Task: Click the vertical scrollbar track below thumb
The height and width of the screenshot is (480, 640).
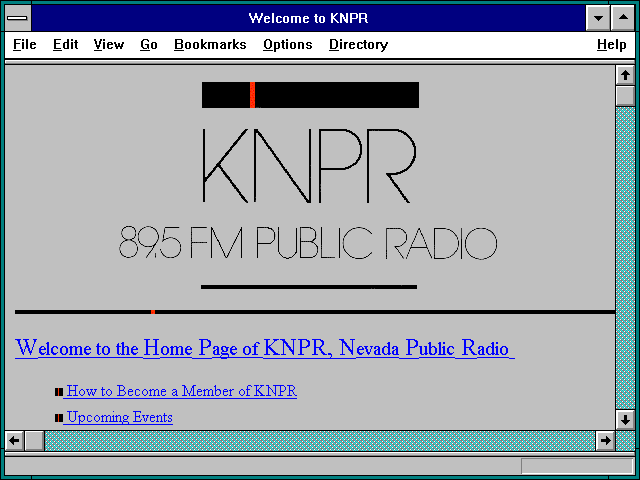Action: point(625,257)
